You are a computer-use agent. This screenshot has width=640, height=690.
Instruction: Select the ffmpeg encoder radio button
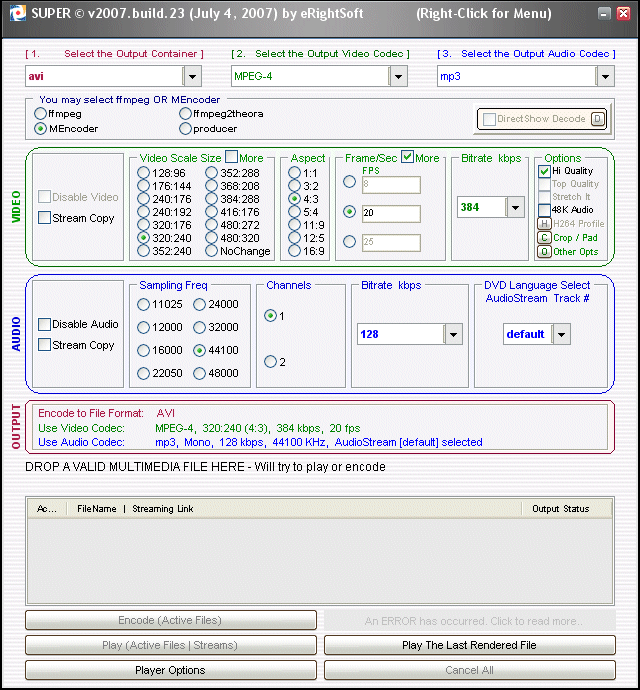click(40, 114)
